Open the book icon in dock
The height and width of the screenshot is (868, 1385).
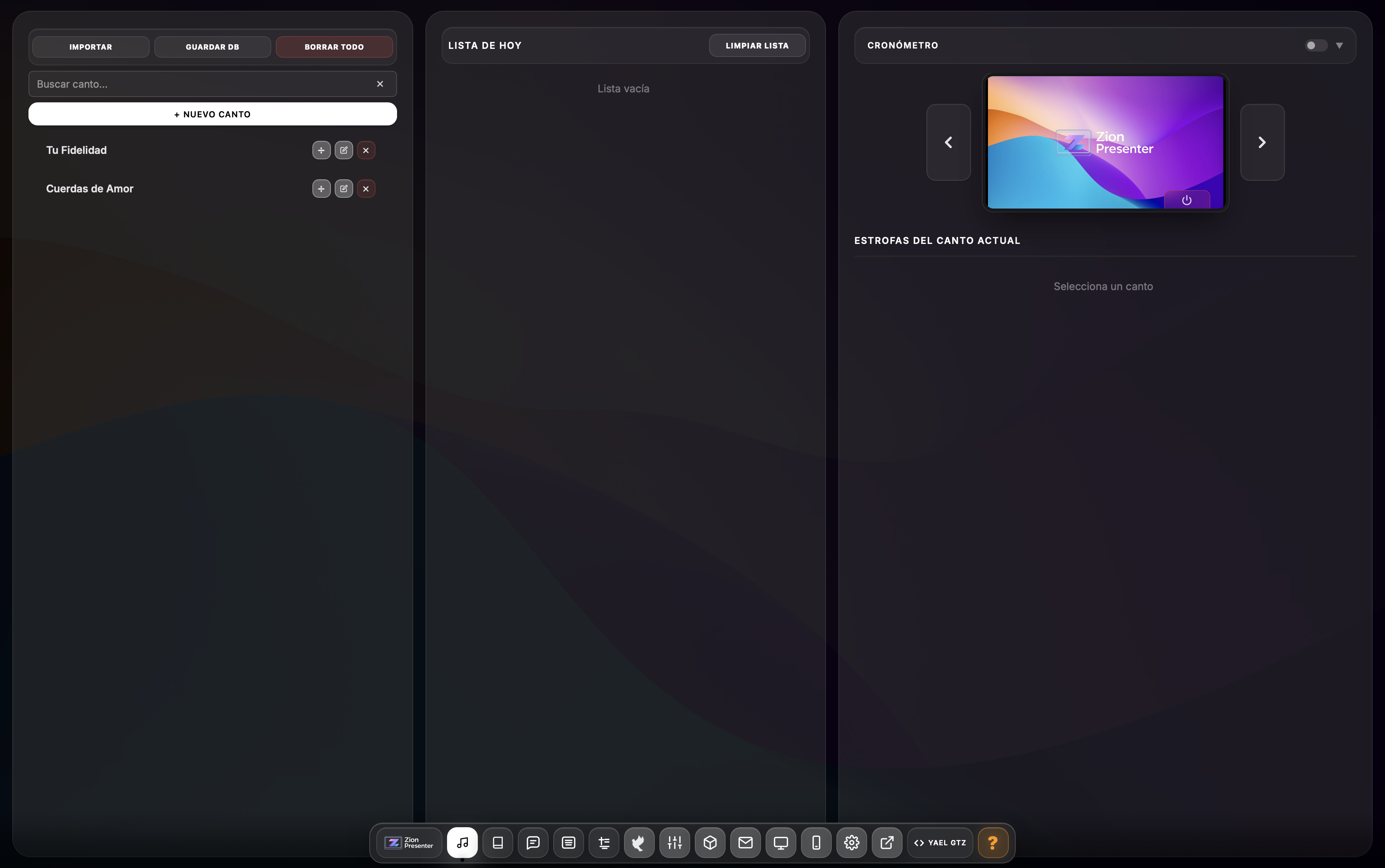click(497, 842)
